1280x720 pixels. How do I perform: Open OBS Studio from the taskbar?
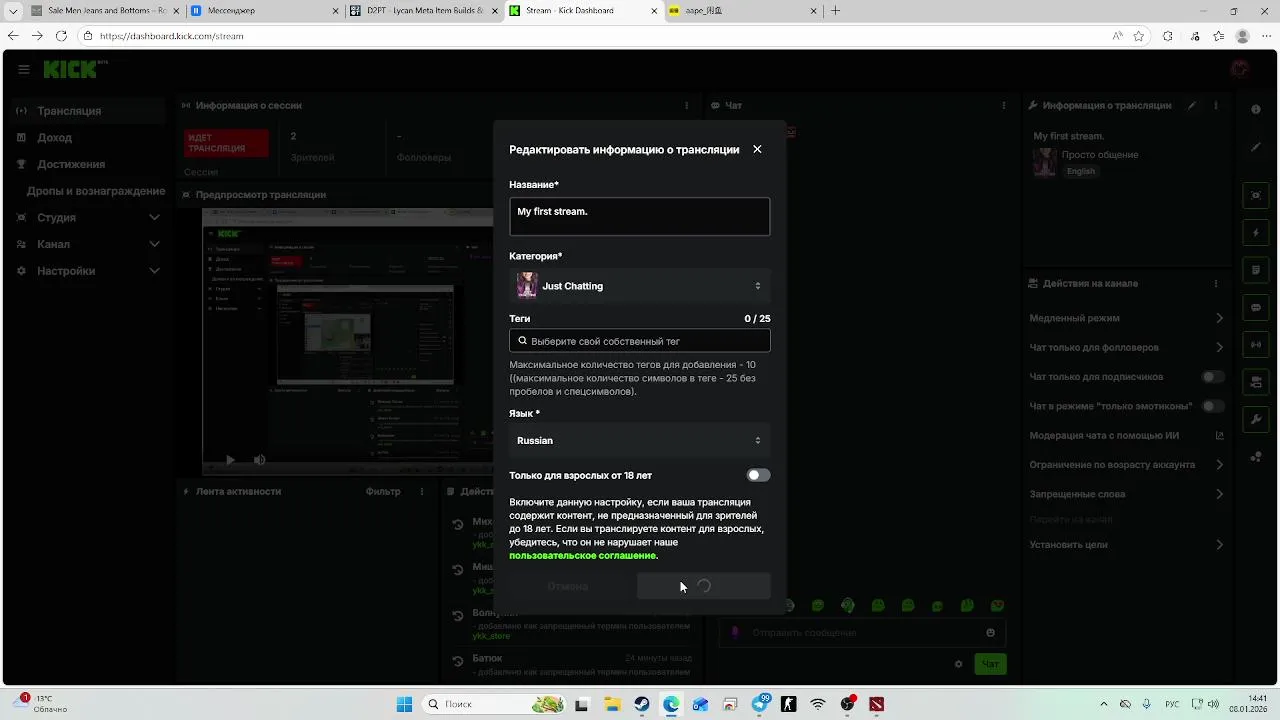(x=848, y=704)
